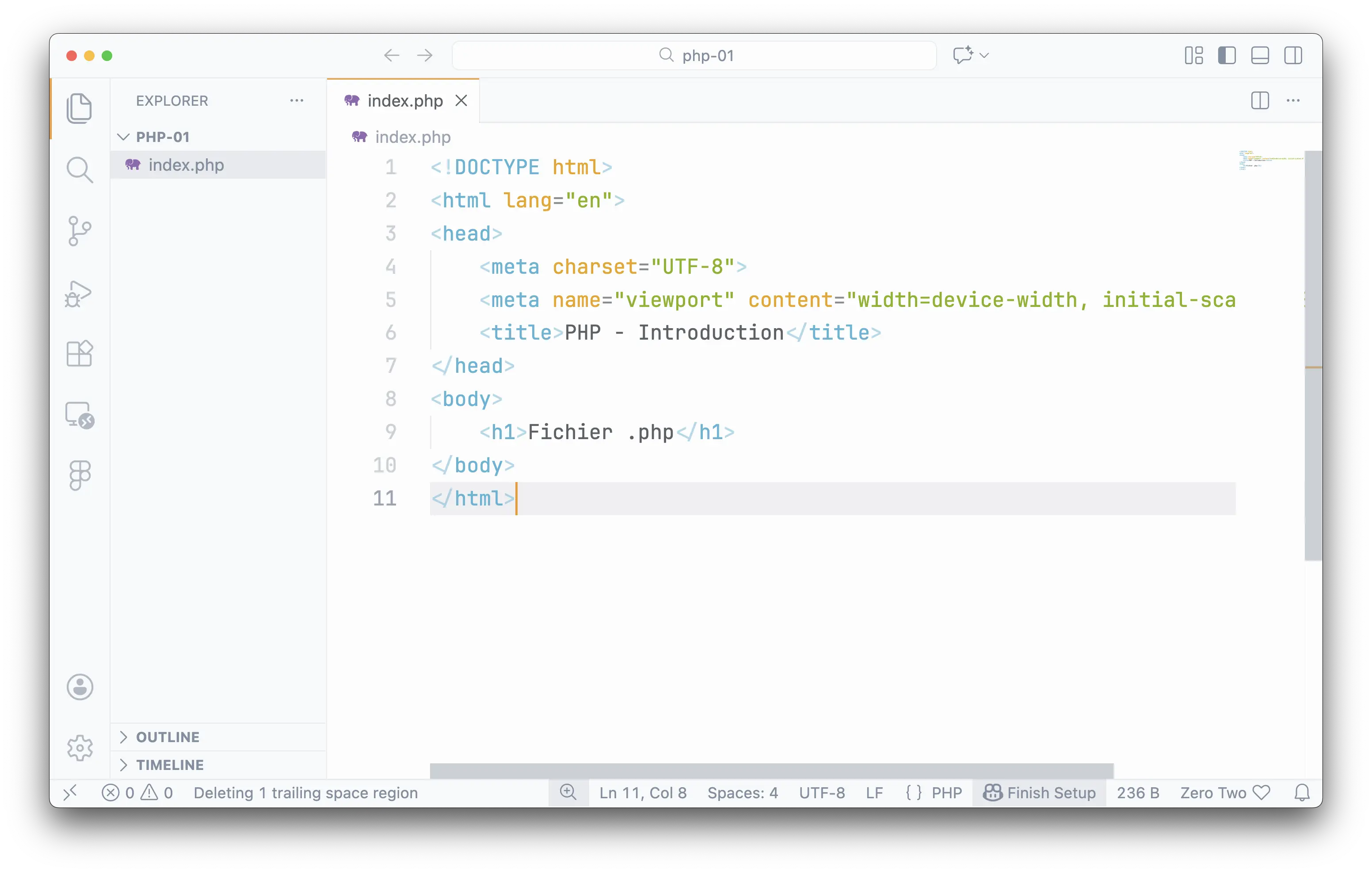
Task: Click the notifications bell in status bar
Action: [x=1301, y=793]
